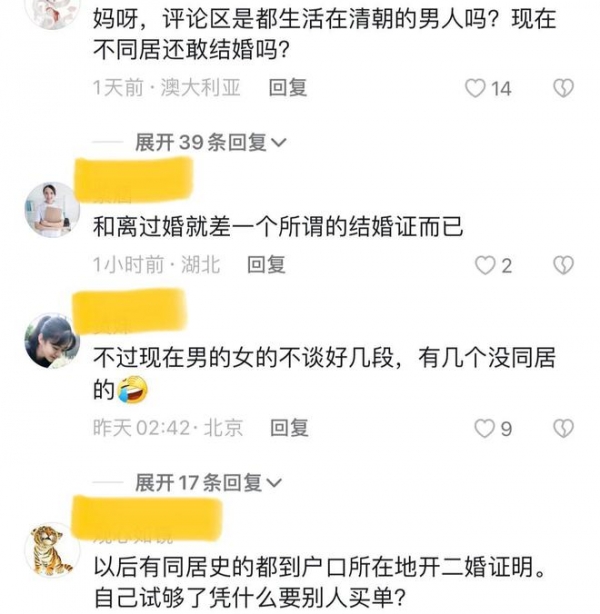This screenshot has height=614, width=600.
Task: Open the nurse avatar profile
Action: coord(52,209)
